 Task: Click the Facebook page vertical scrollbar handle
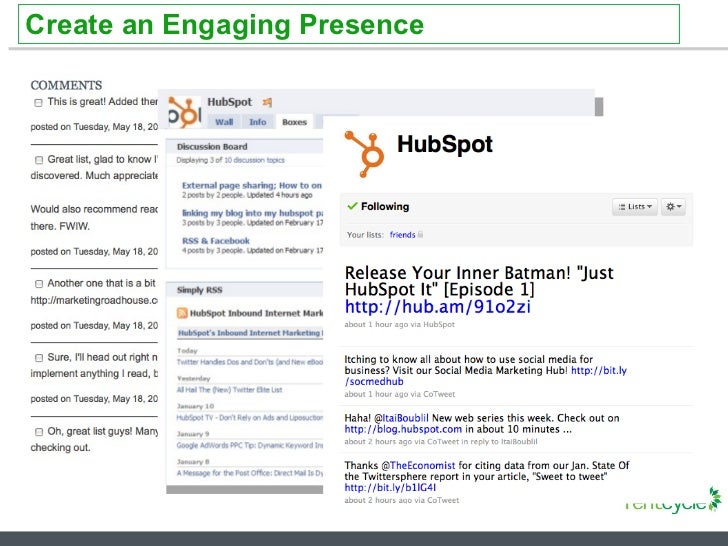[x=599, y=107]
